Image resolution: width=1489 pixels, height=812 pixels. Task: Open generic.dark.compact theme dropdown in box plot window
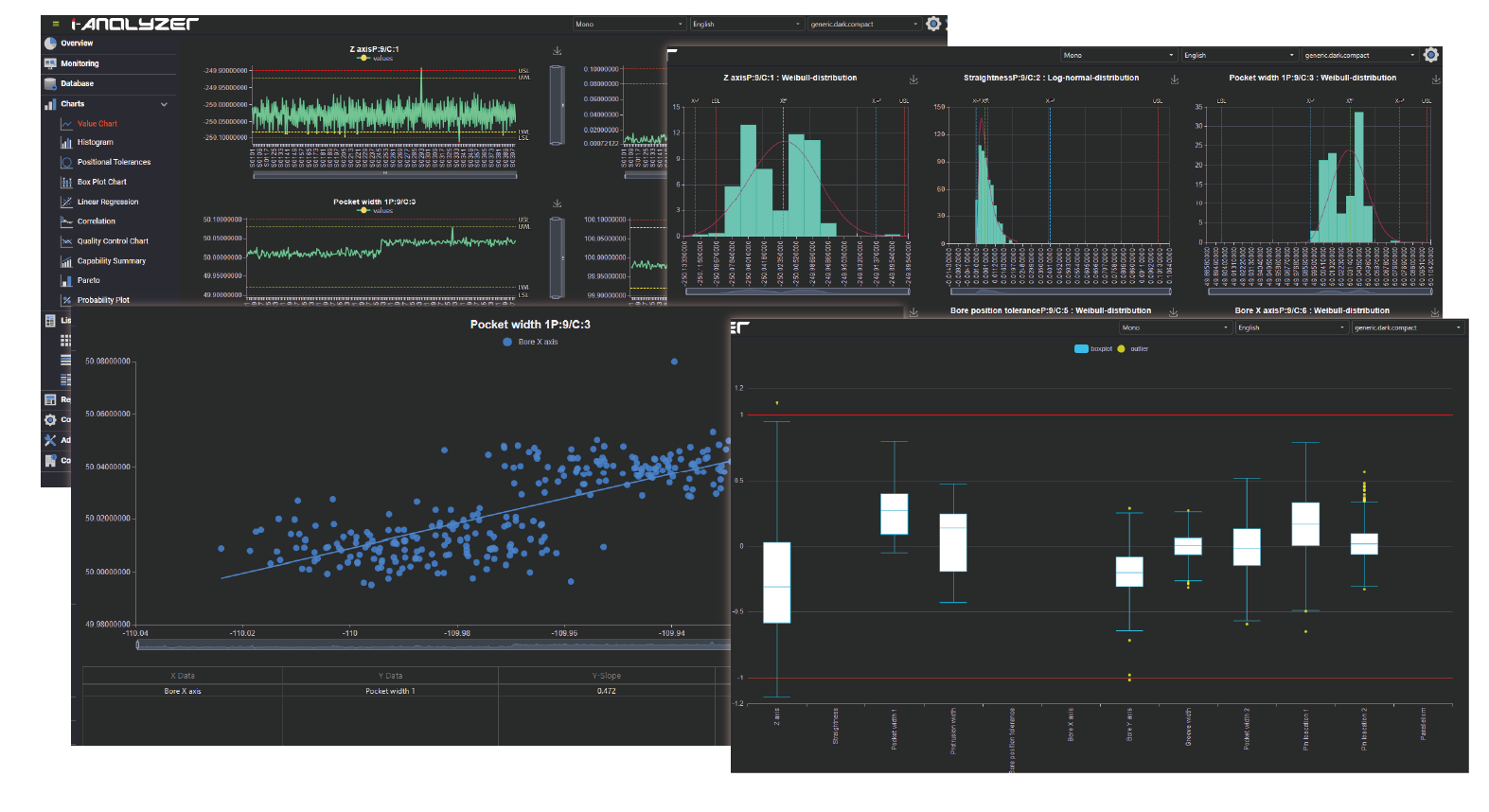1407,327
